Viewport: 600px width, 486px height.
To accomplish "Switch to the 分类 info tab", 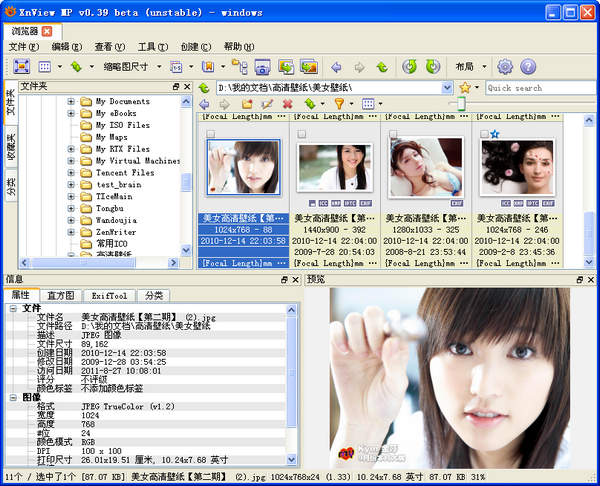I will (x=154, y=295).
